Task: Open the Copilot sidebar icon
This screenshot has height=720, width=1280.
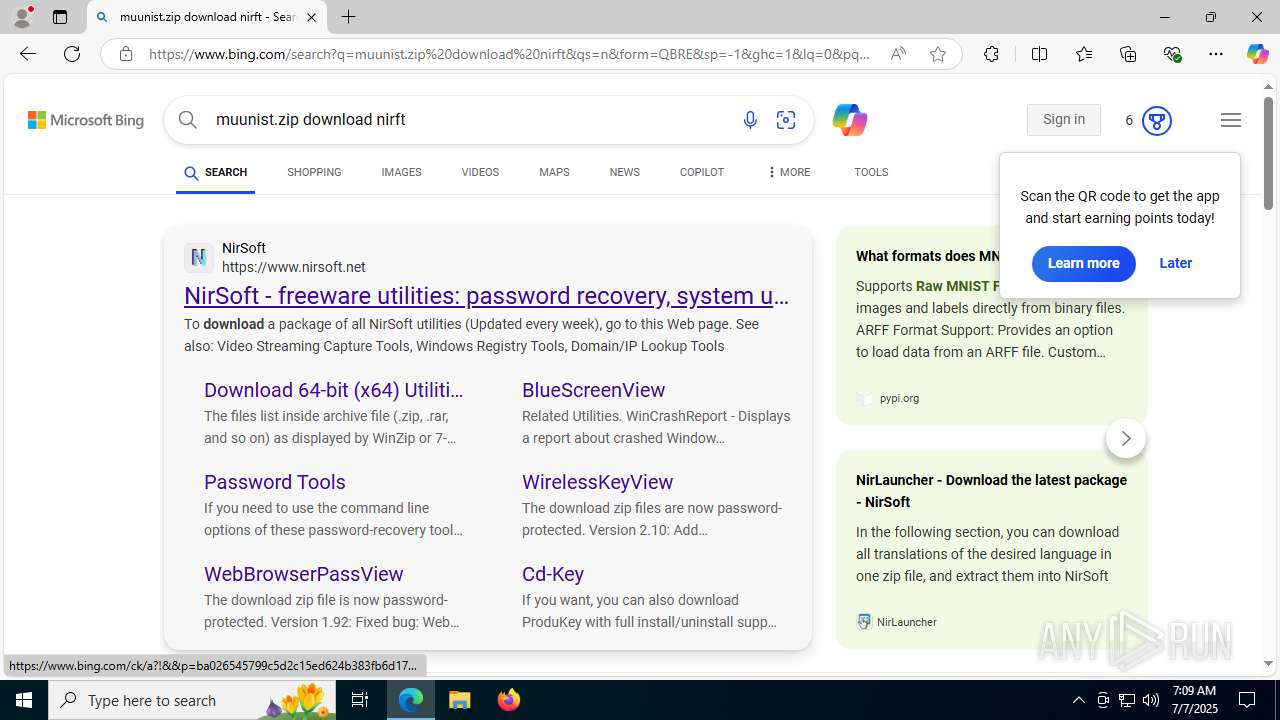Action: click(1257, 54)
